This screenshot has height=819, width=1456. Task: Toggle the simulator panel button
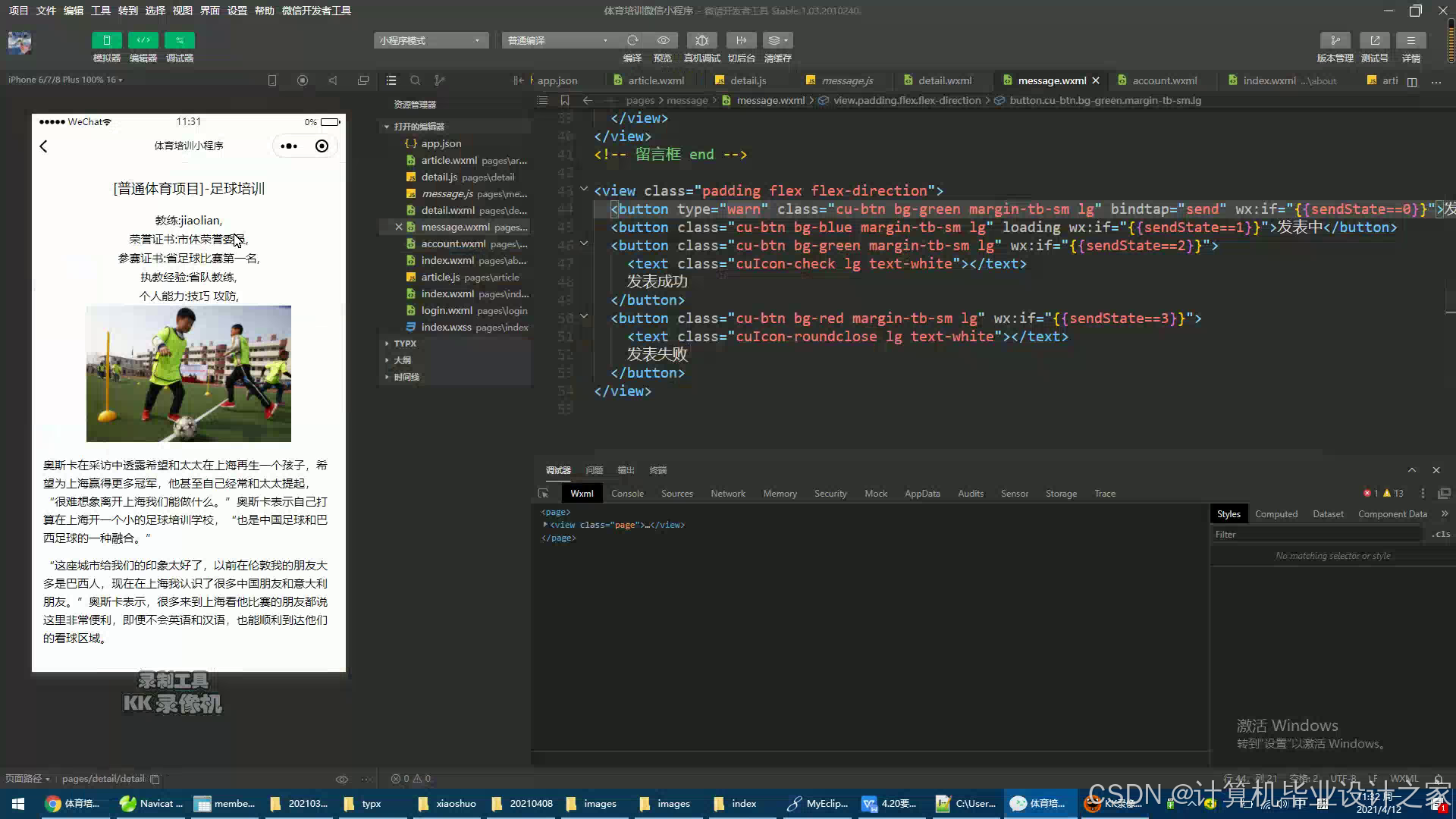106,40
